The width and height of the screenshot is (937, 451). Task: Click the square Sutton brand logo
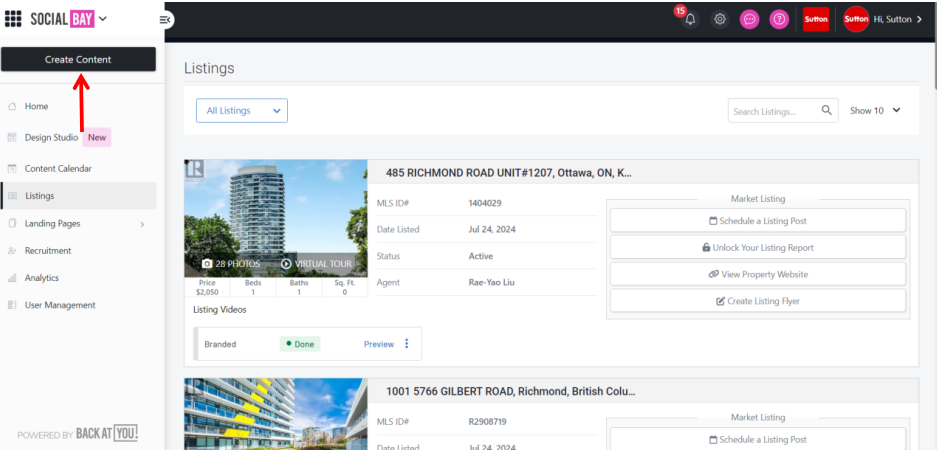click(x=816, y=19)
